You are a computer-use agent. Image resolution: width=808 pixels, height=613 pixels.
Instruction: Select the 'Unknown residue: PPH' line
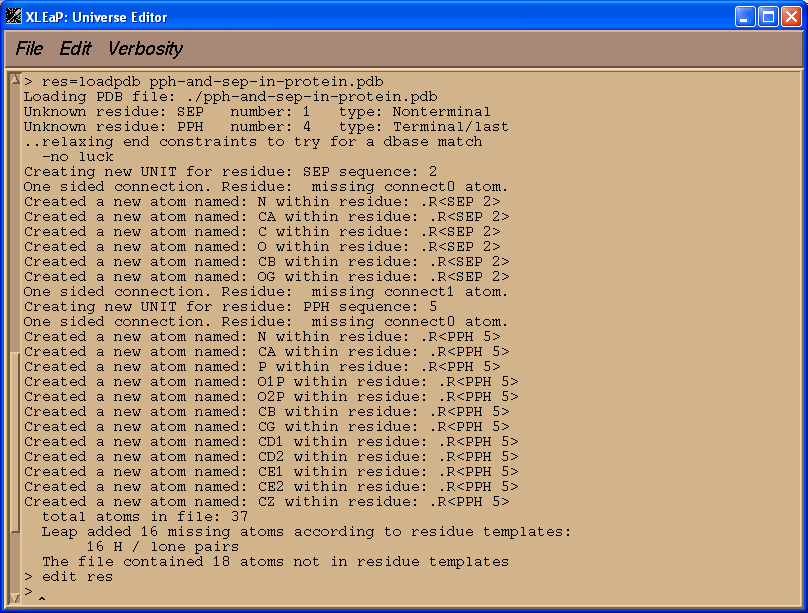click(266, 127)
